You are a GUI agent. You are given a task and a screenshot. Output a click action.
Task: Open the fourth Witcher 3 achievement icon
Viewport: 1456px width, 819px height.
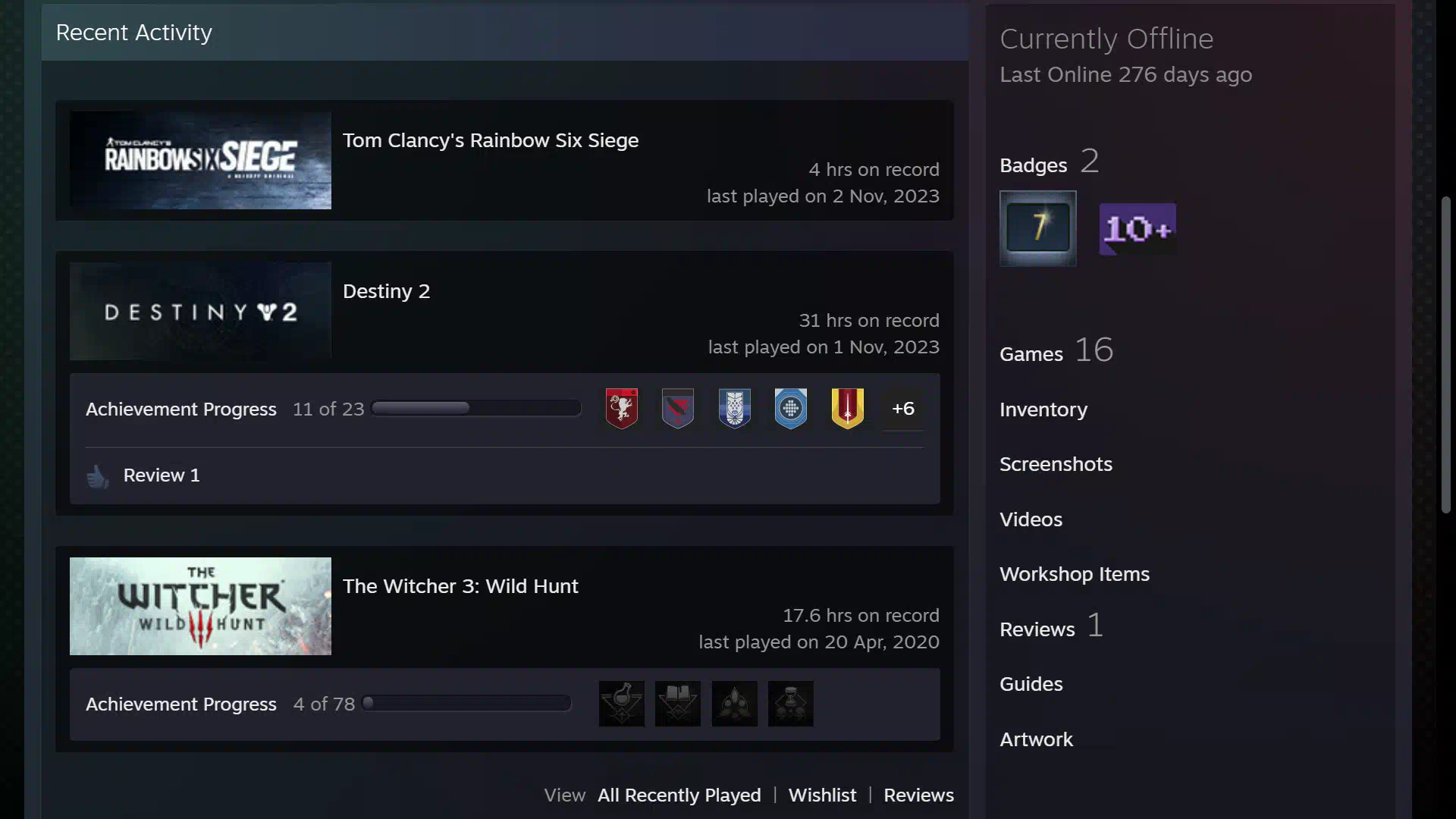pyautogui.click(x=791, y=704)
